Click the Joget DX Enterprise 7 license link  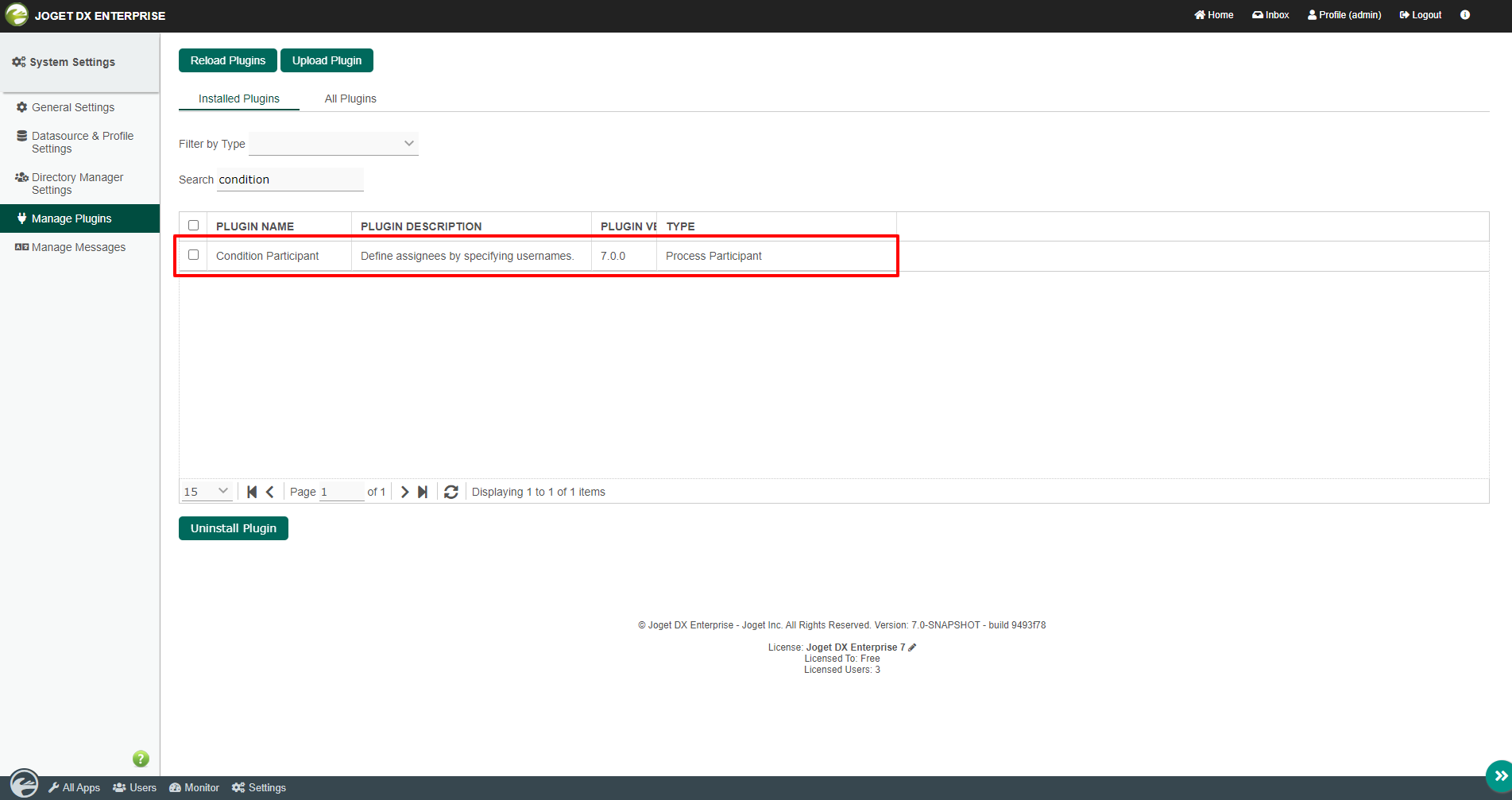pos(856,647)
